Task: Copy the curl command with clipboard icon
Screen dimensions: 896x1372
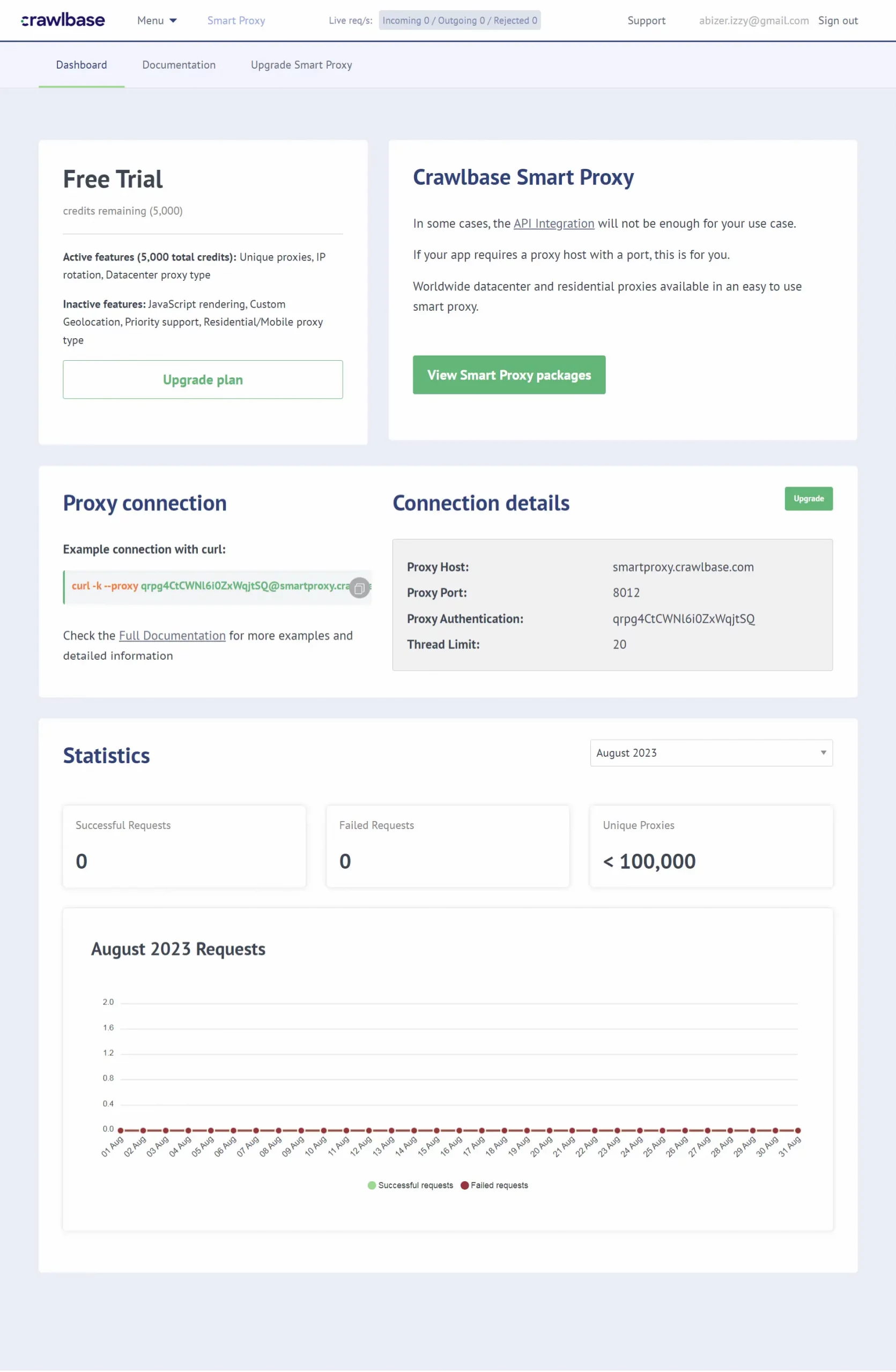Action: 359,588
